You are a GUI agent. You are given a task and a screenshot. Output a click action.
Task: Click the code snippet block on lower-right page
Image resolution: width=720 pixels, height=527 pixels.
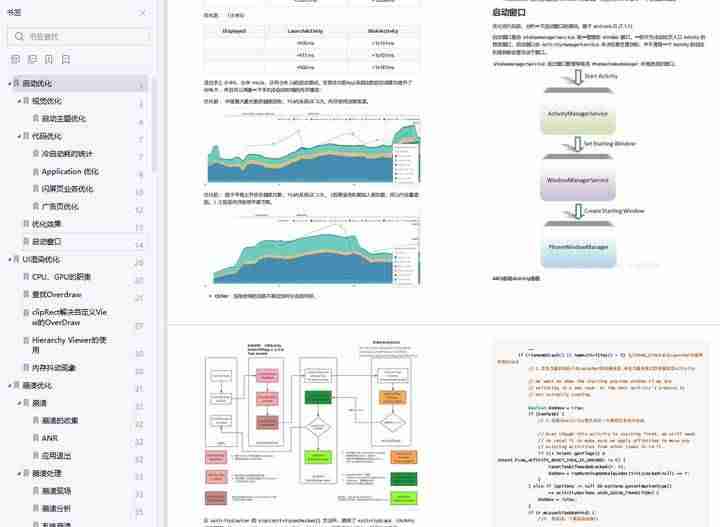pos(600,435)
